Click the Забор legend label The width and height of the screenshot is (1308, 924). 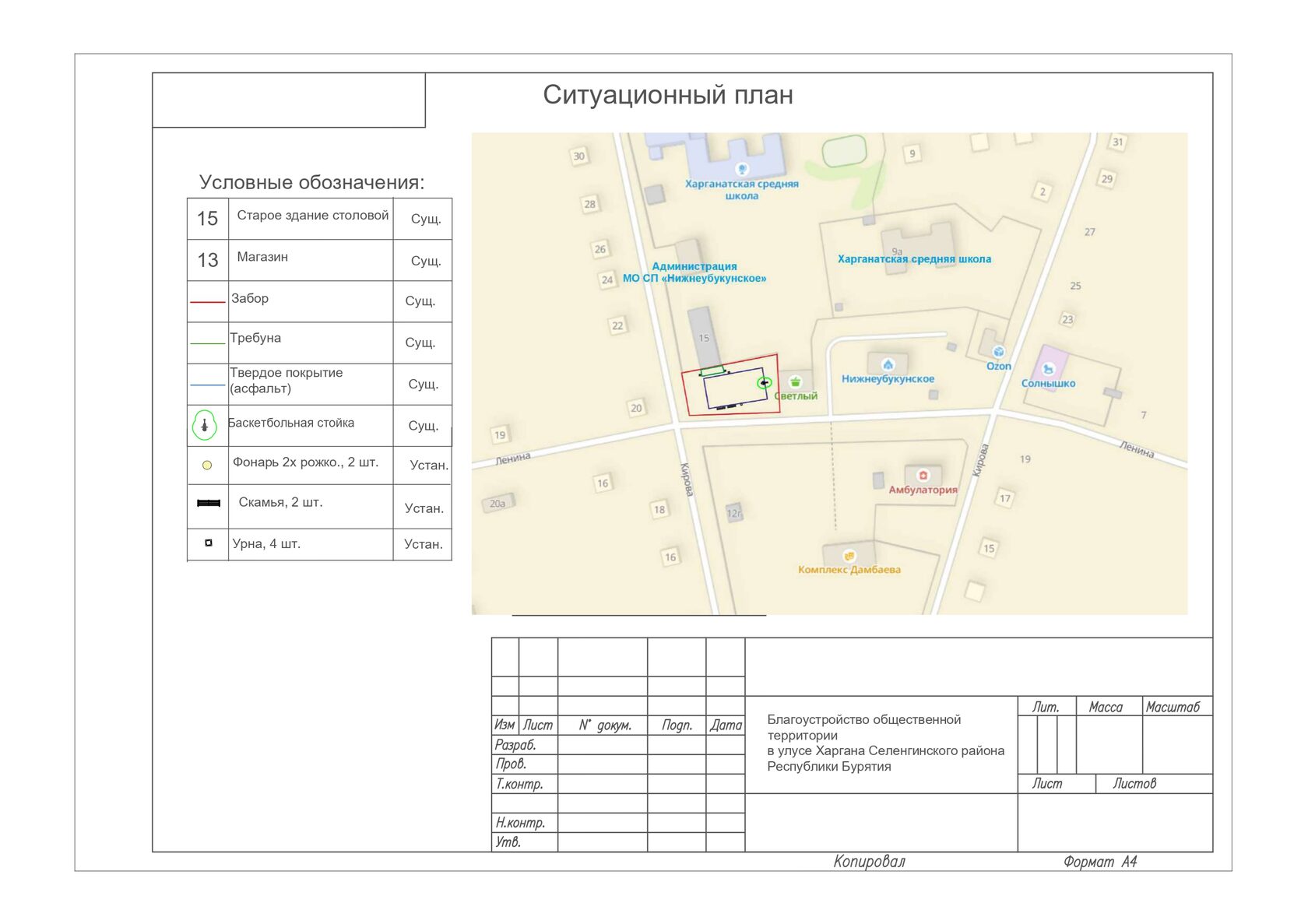pos(250,298)
